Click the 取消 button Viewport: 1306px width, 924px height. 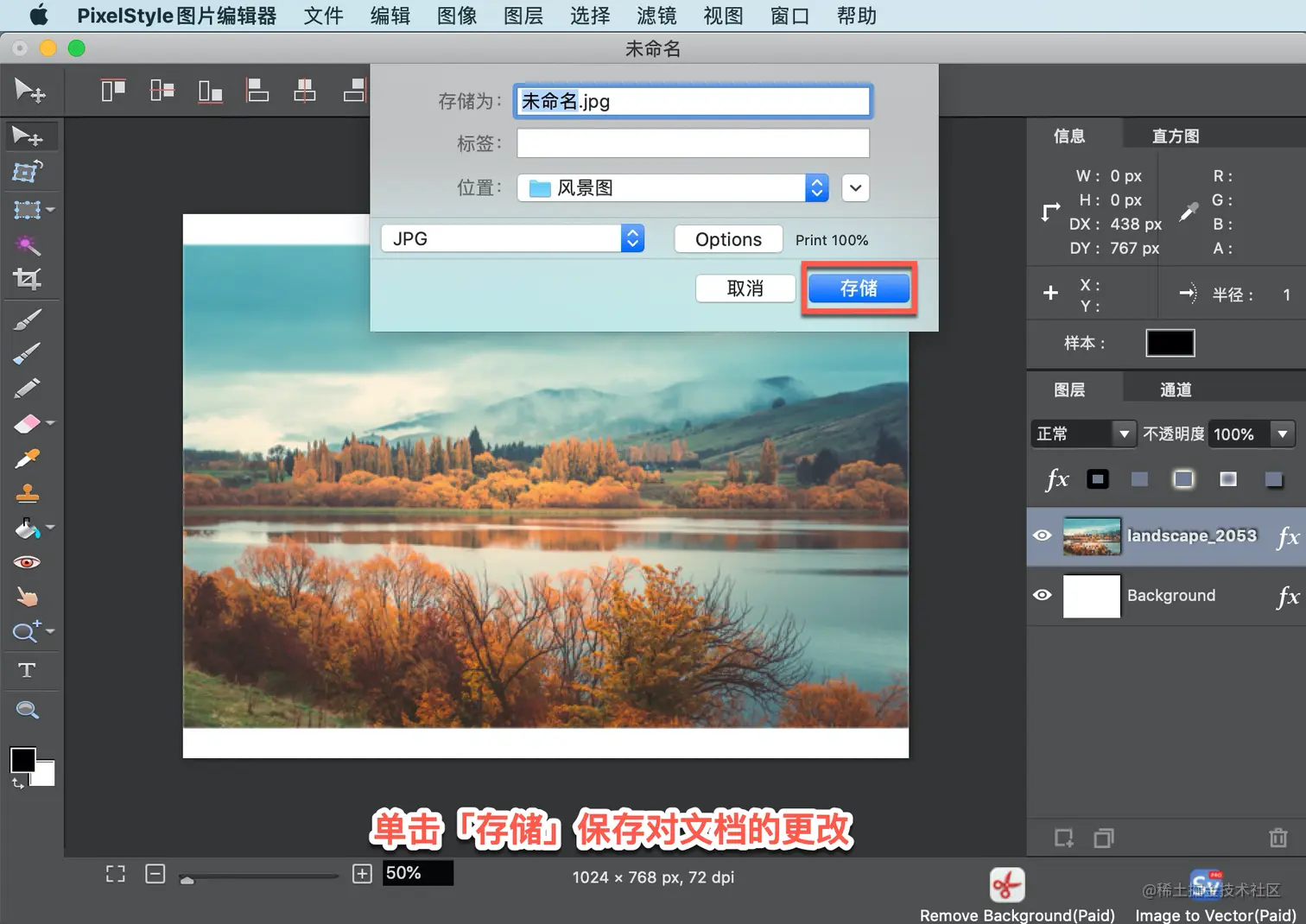(745, 288)
